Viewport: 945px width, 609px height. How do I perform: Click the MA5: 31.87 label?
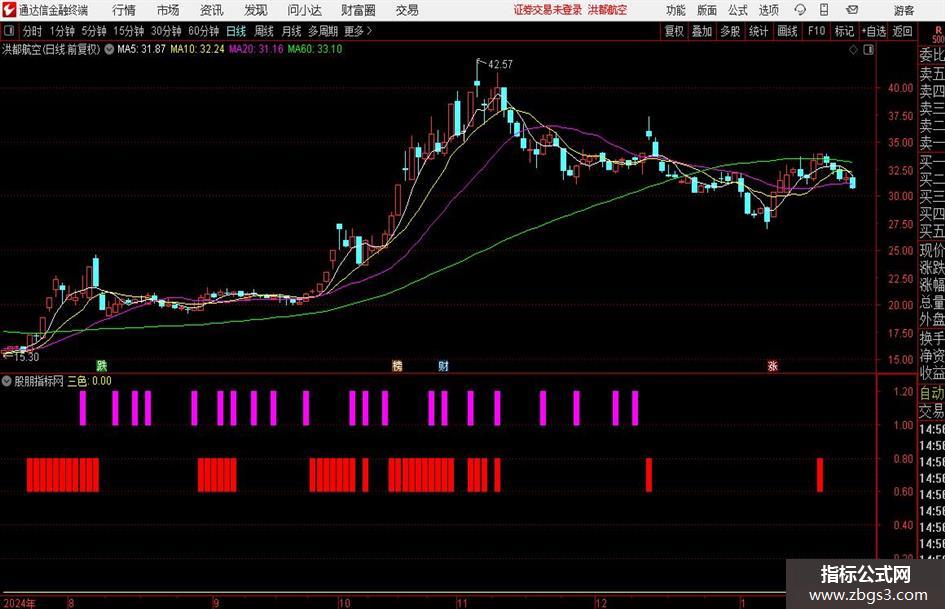[141, 49]
